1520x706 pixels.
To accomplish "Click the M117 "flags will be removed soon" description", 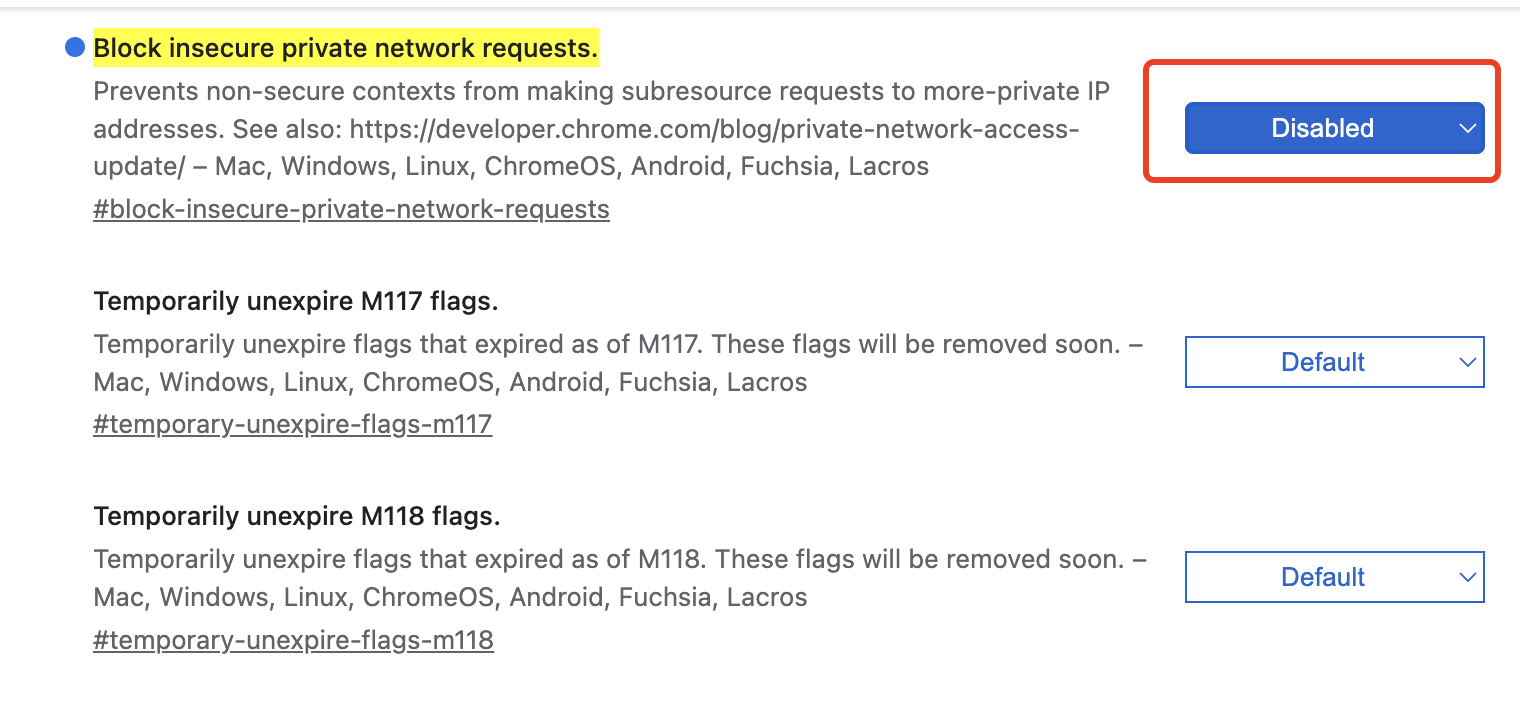I will tap(618, 345).
